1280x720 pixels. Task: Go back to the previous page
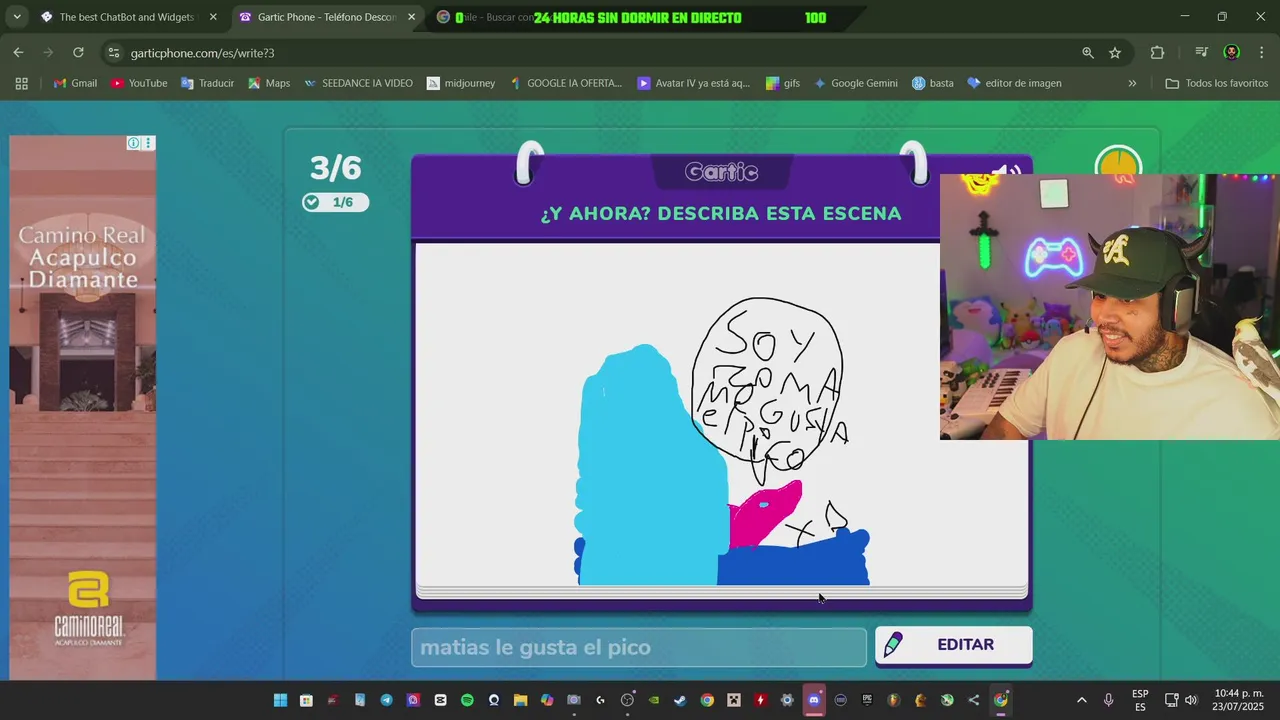coord(18,52)
